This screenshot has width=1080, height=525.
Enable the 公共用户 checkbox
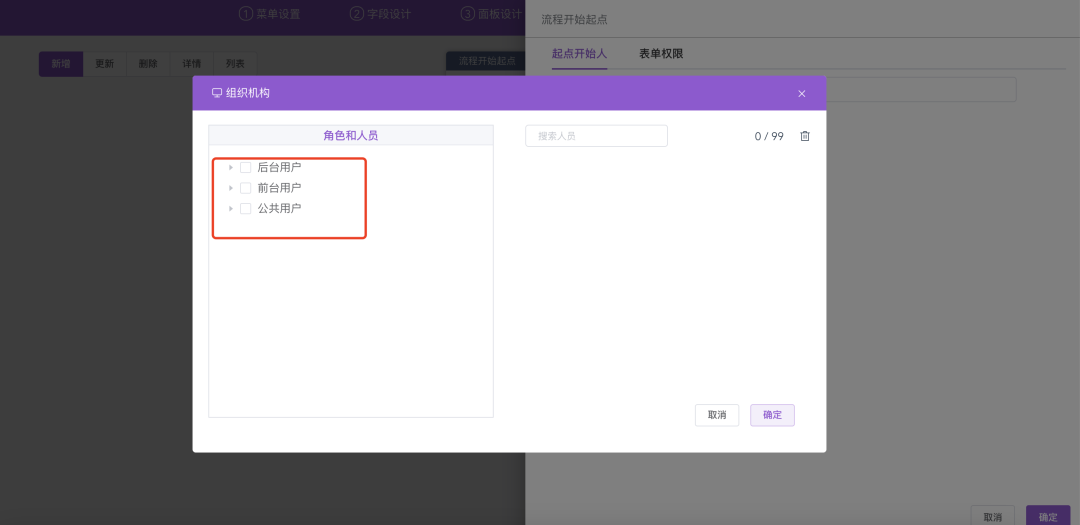[245, 209]
